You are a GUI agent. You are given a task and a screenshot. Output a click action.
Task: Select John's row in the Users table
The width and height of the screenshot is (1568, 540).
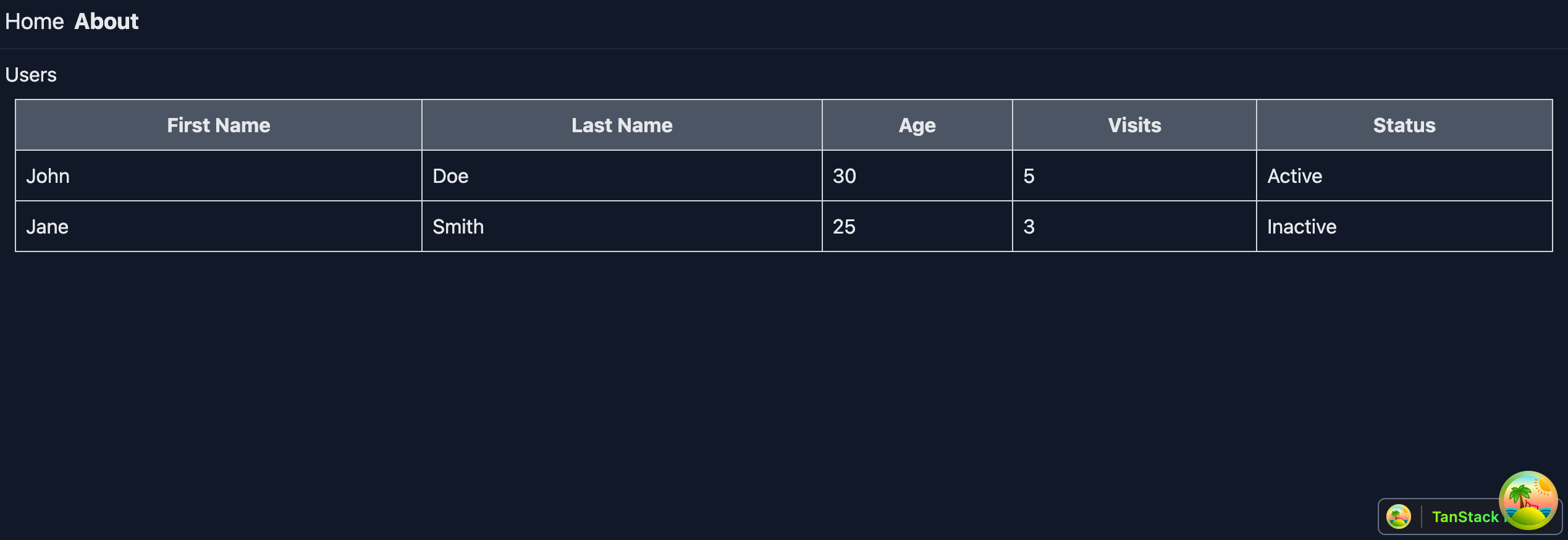[48, 175]
